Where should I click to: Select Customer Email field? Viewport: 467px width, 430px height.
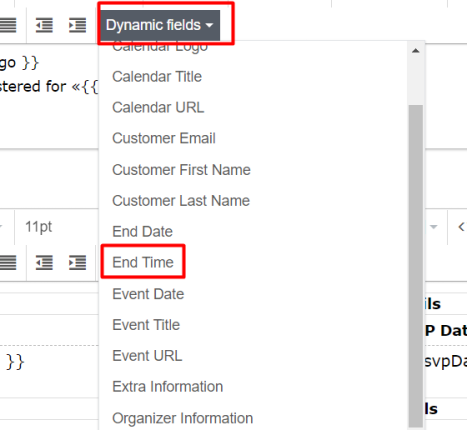tap(164, 138)
